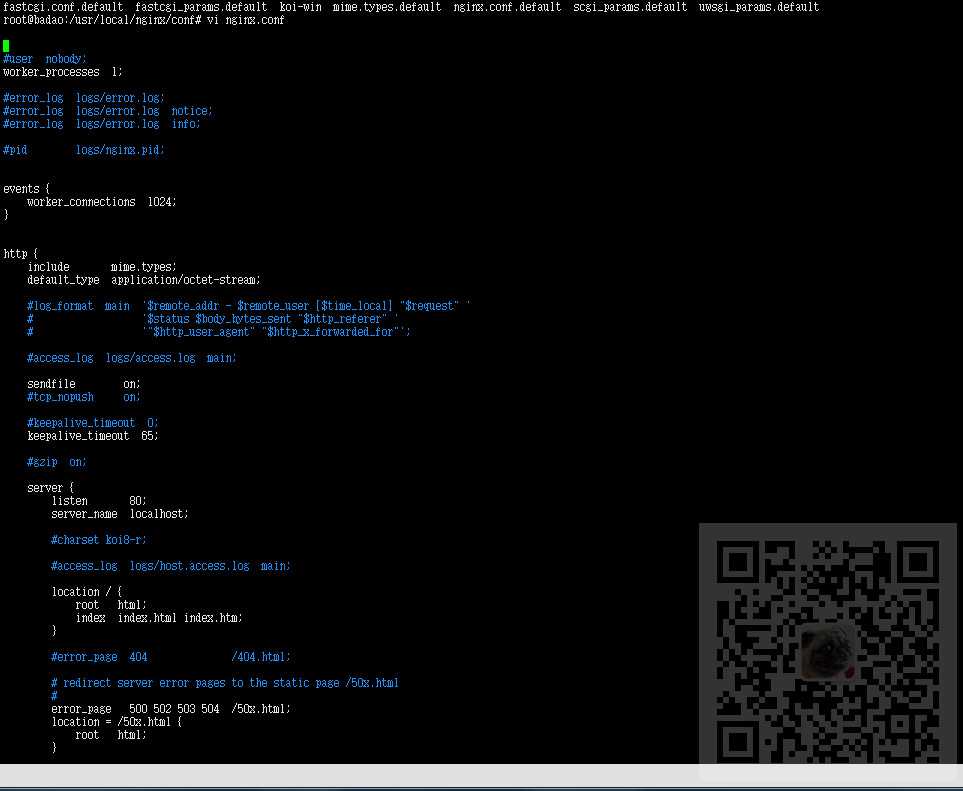Image resolution: width=963 pixels, height=791 pixels.
Task: Click the '#charset koi8-r;' line
Action: point(99,540)
